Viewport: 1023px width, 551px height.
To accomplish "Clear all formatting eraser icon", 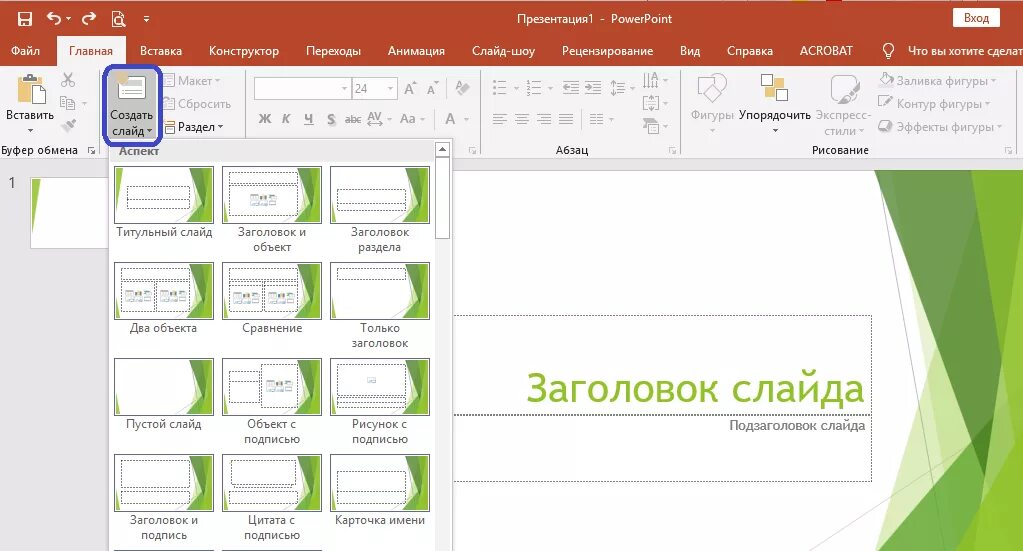I will click(x=462, y=88).
